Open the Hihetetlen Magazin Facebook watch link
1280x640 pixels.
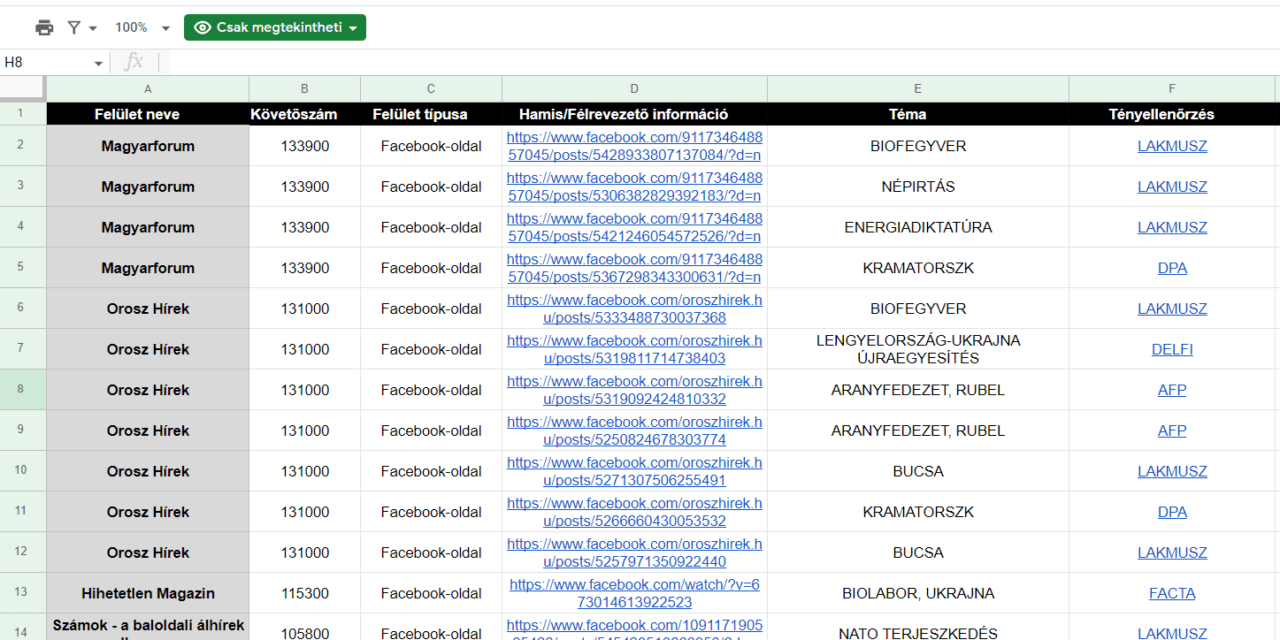pos(634,593)
